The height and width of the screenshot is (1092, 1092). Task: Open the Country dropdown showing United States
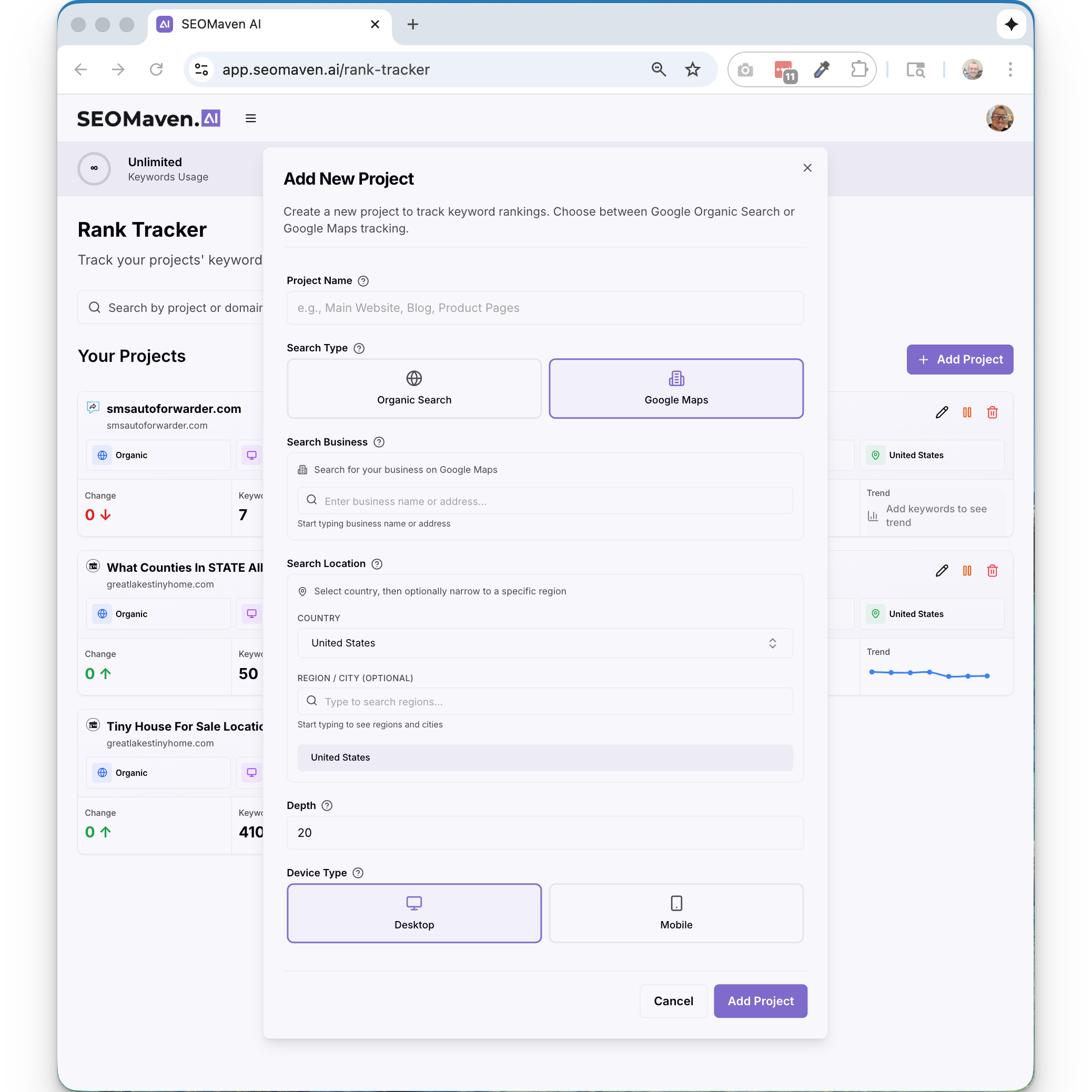[545, 643]
